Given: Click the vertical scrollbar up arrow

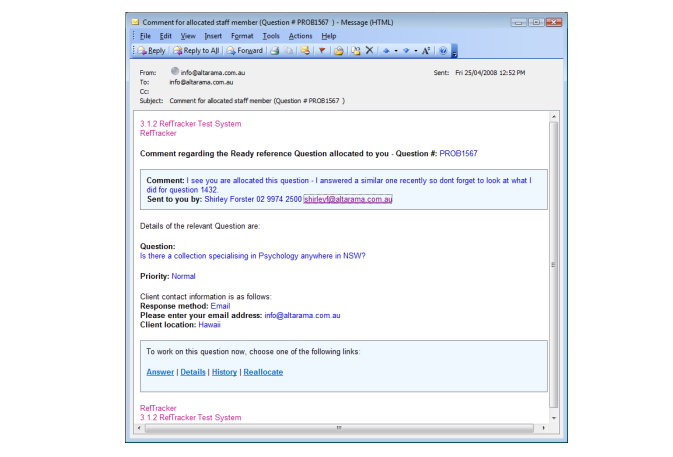Looking at the screenshot, I should click(554, 117).
